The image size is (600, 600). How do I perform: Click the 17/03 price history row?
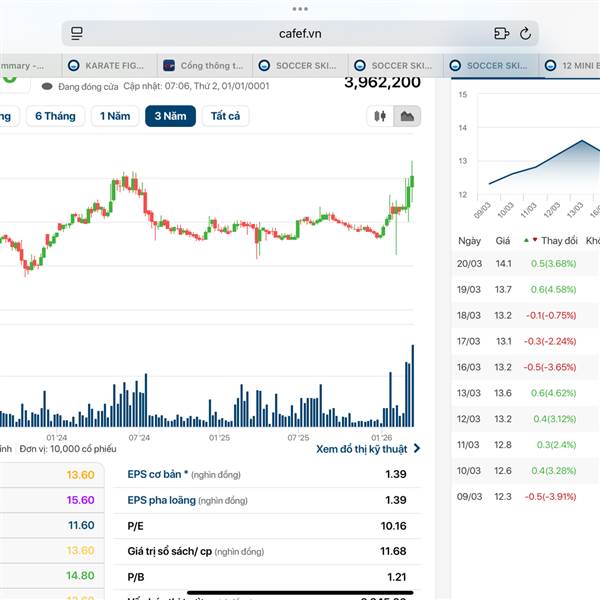click(x=526, y=341)
